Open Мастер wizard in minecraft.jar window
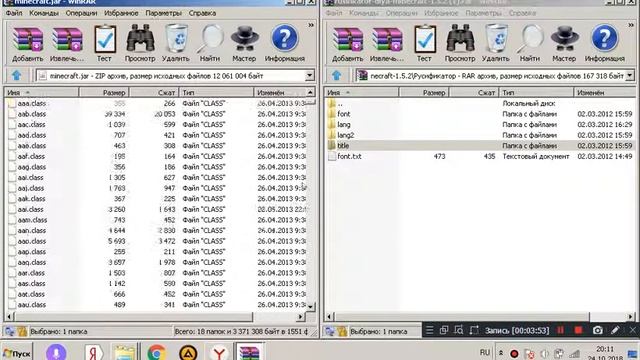 tap(244, 43)
